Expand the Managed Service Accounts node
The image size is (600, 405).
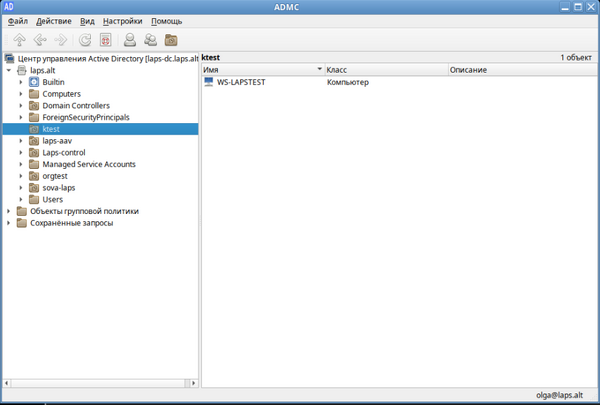(21, 164)
